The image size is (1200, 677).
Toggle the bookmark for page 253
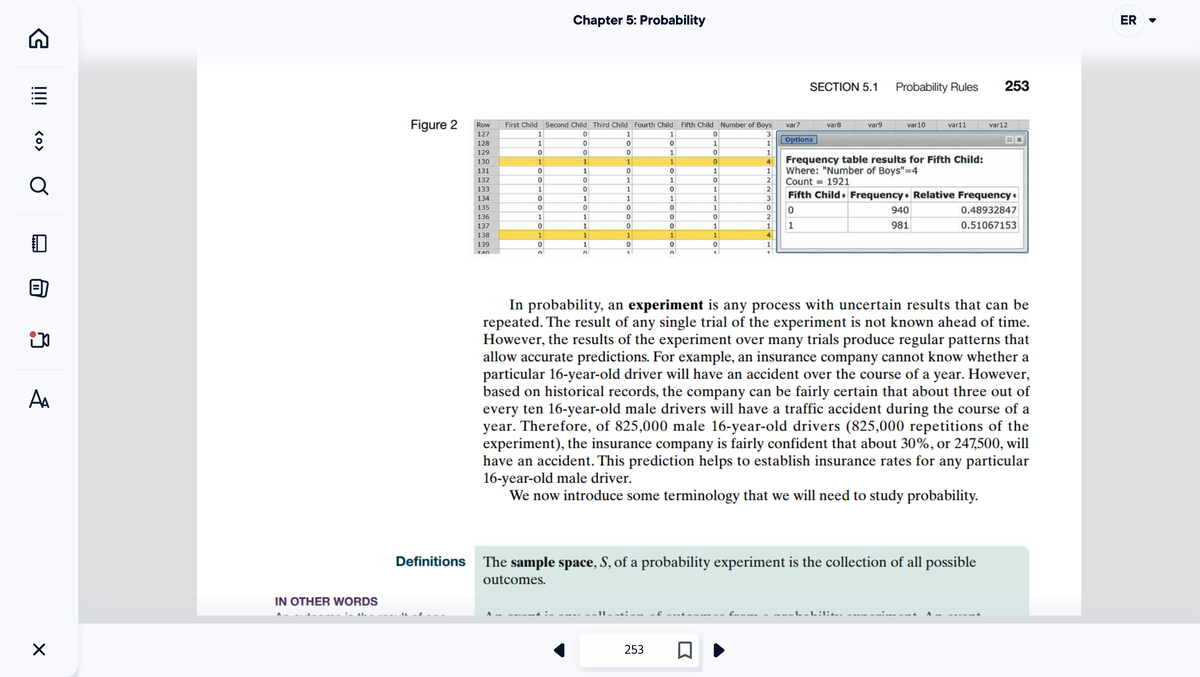click(x=686, y=650)
